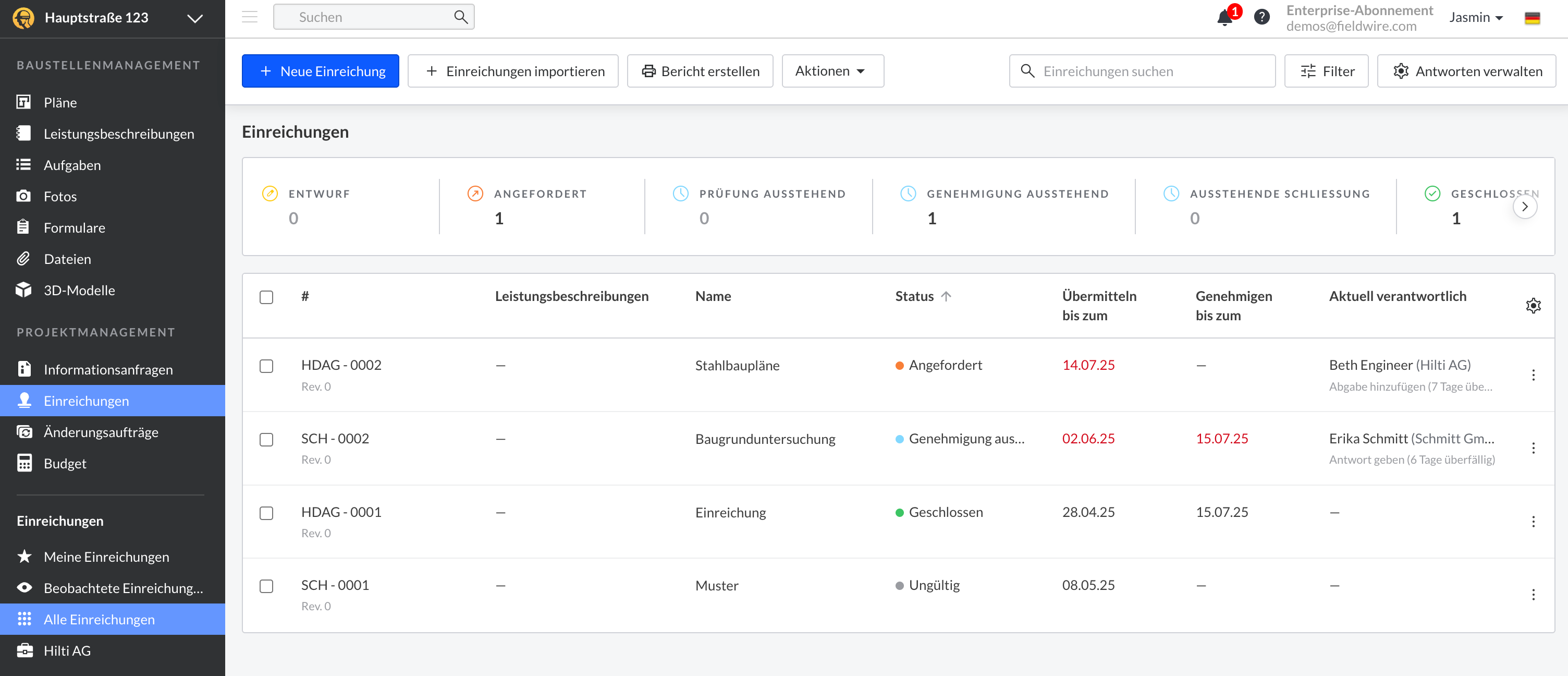This screenshot has height=676, width=1568.
Task: Open the help question mark icon
Action: click(1262, 17)
